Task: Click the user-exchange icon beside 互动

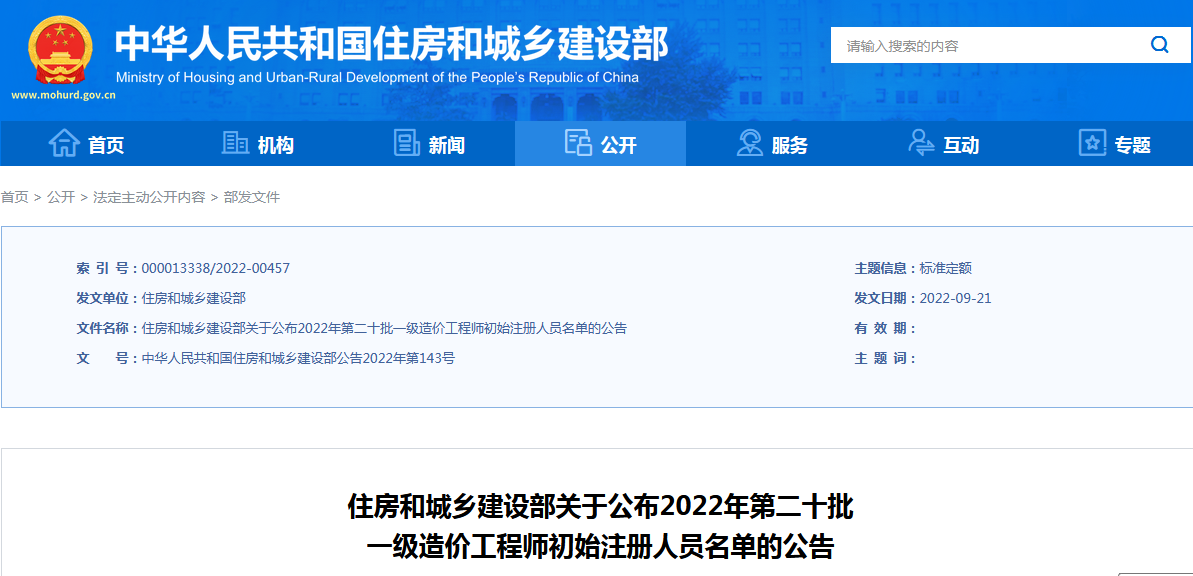Action: coord(921,143)
